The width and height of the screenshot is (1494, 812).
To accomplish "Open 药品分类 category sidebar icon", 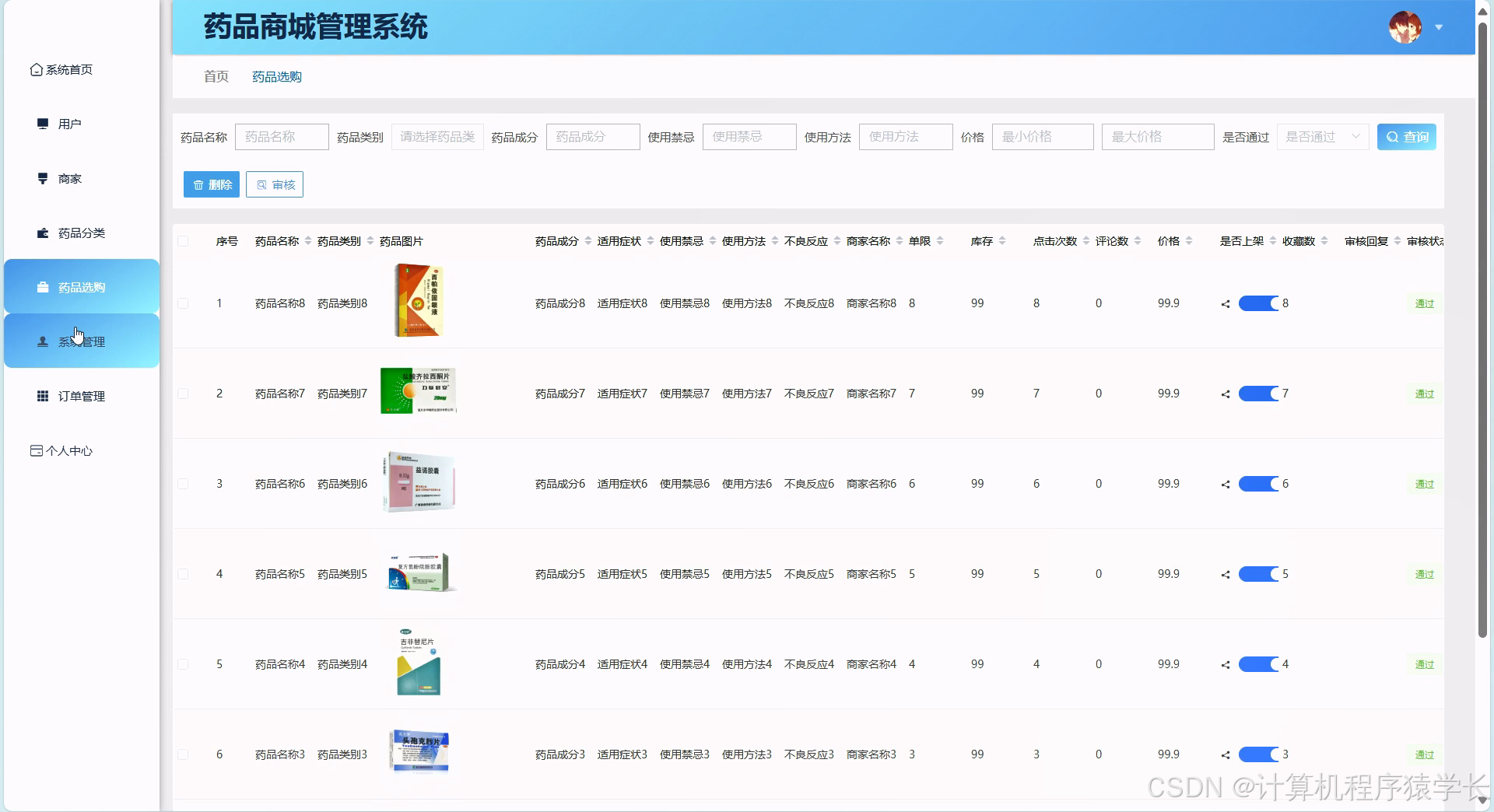I will 43,233.
